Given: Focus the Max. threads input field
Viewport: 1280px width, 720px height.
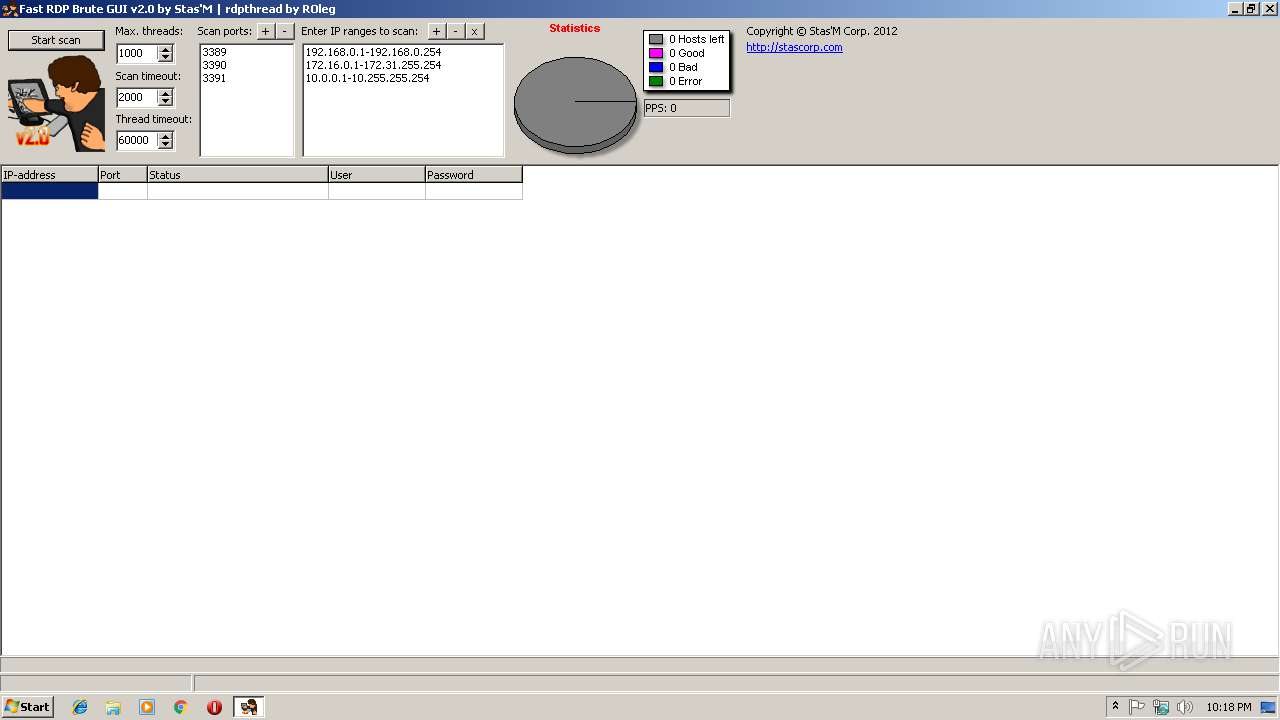Looking at the screenshot, I should pos(137,54).
